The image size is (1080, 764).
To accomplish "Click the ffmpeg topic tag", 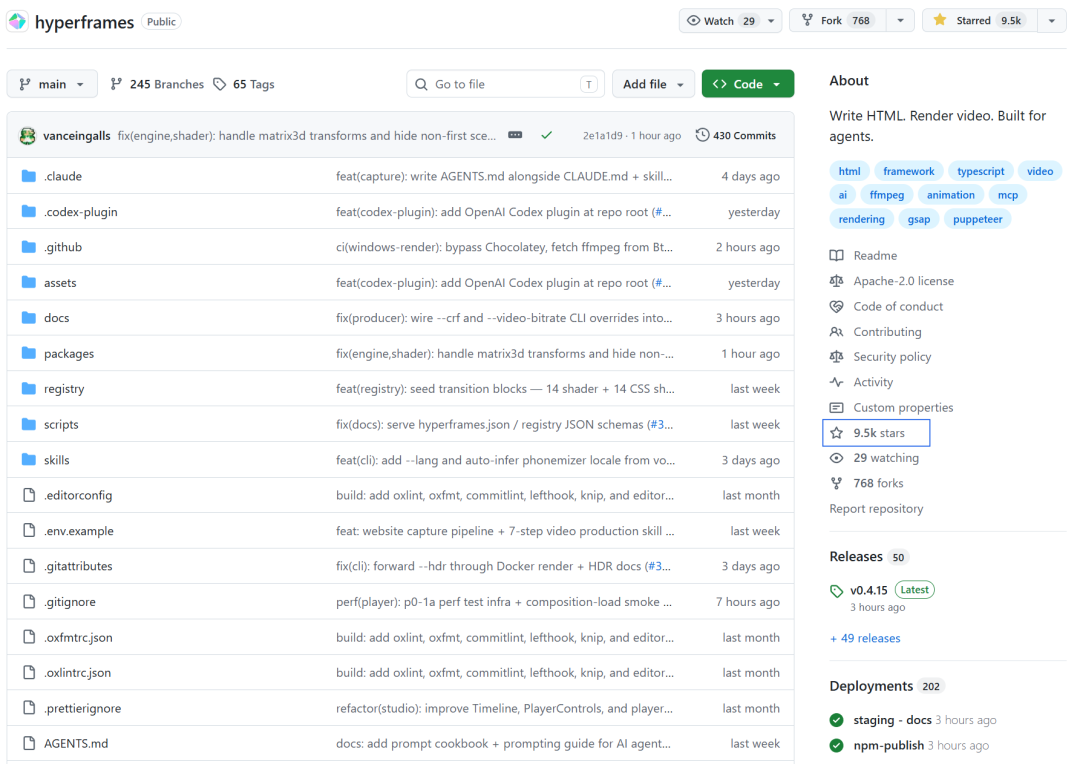I will coord(886,195).
